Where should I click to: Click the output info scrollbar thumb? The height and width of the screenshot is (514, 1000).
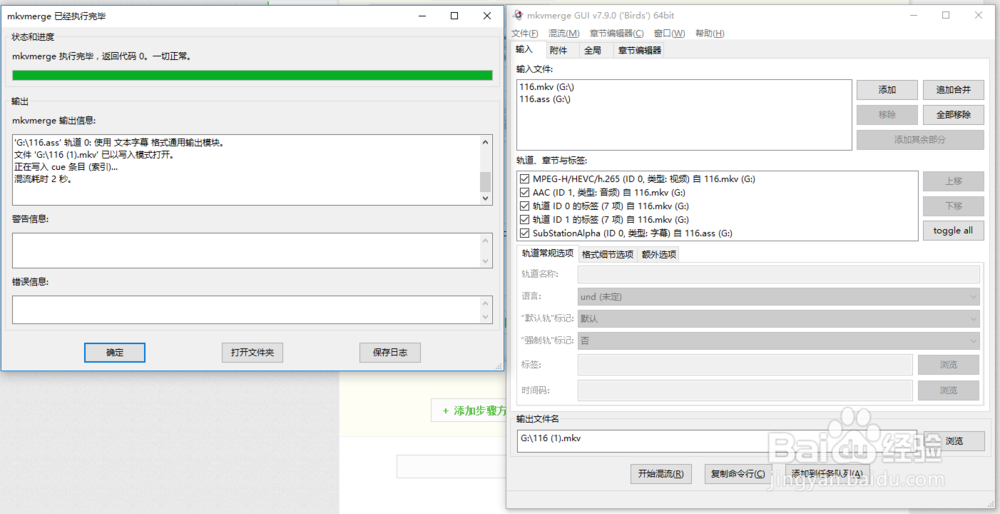click(486, 182)
